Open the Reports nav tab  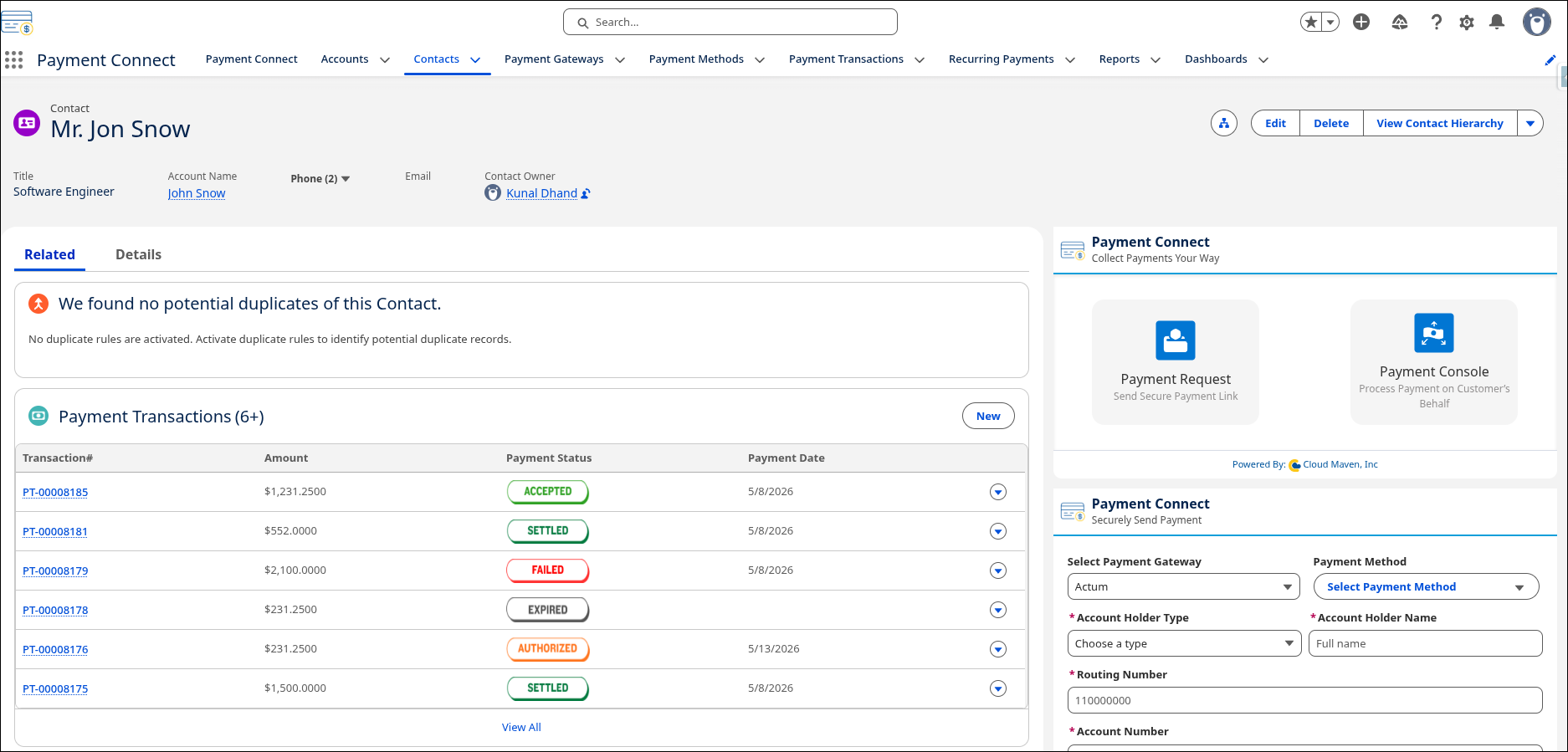(x=1120, y=59)
